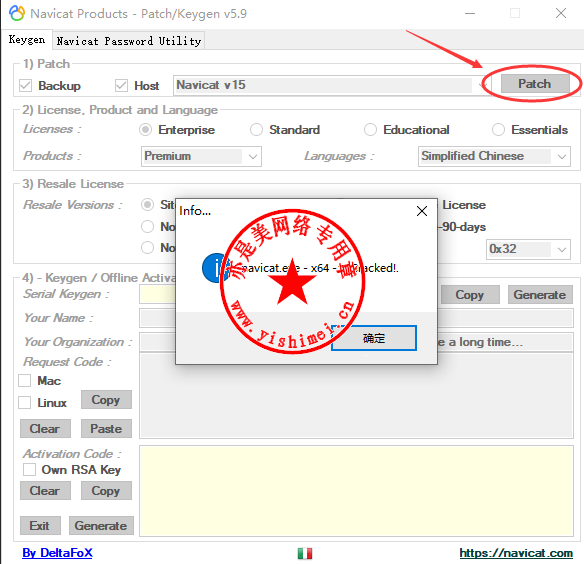This screenshot has height=564, width=584.
Task: Click Copy button beside Linux checkbox
Action: pos(106,400)
